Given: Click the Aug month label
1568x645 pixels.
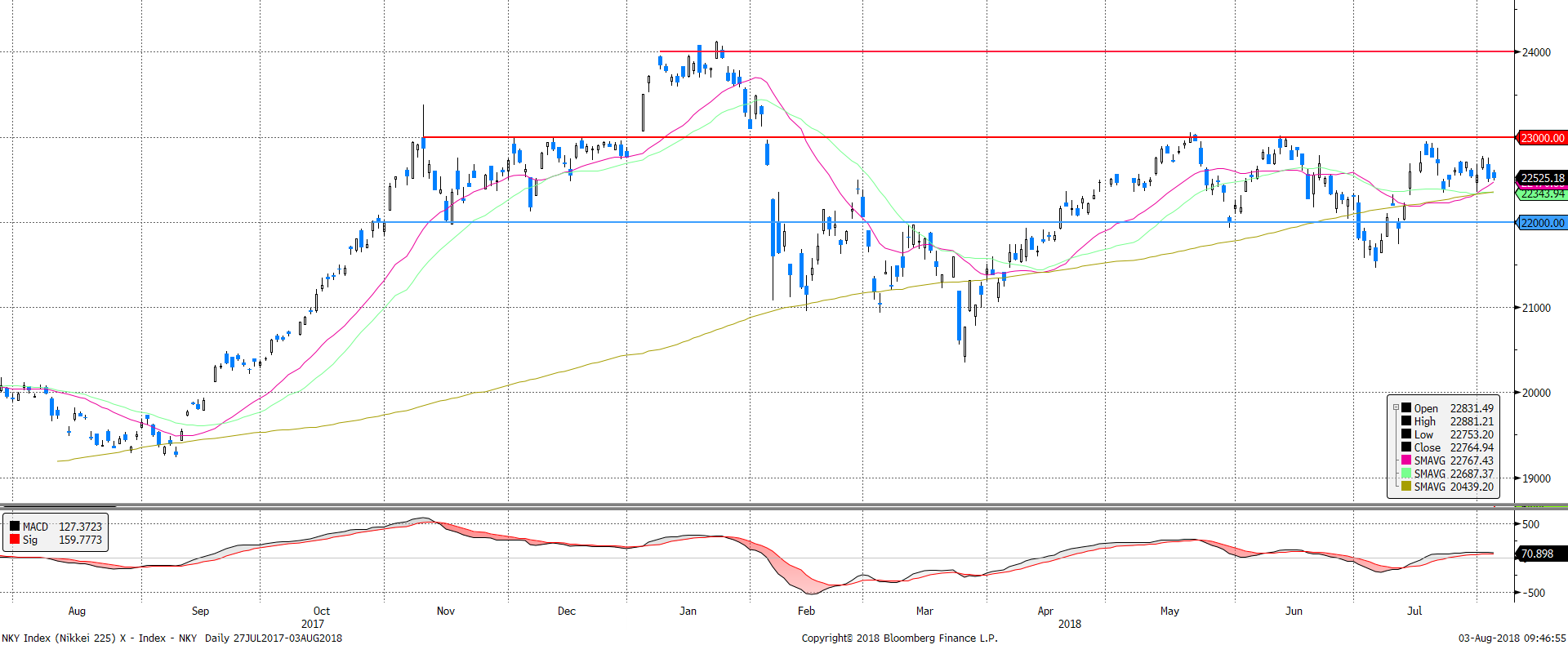Looking at the screenshot, I should pos(77,611).
